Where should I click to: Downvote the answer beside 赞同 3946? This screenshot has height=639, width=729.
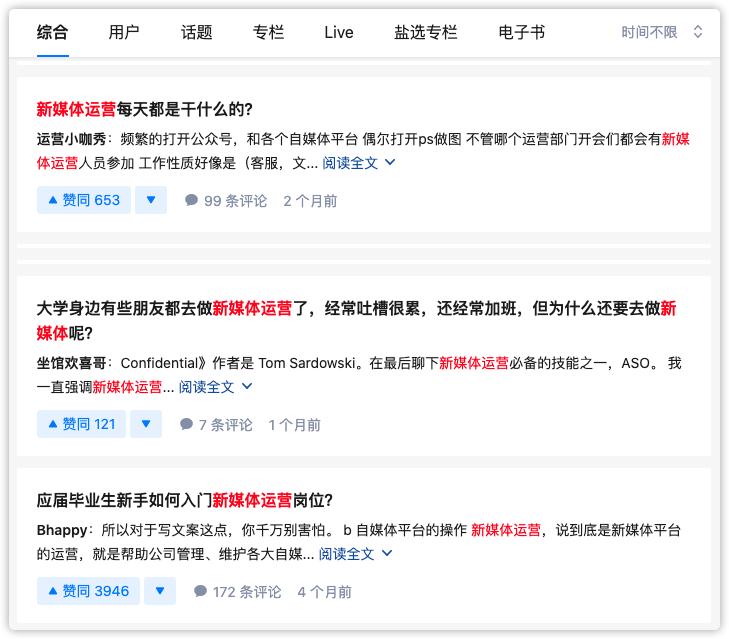coord(160,591)
